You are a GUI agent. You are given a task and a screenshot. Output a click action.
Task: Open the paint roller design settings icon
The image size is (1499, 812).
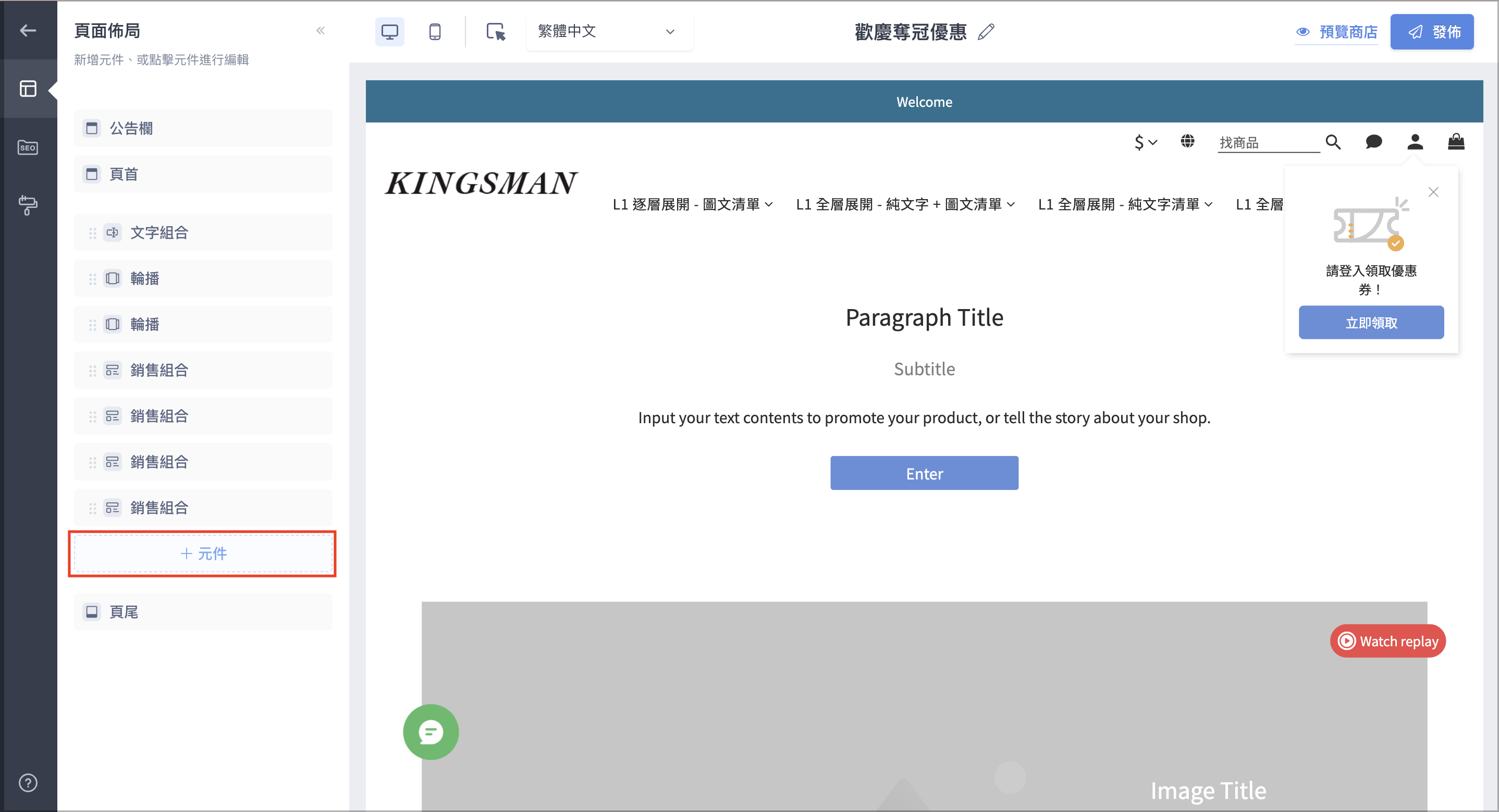point(28,204)
